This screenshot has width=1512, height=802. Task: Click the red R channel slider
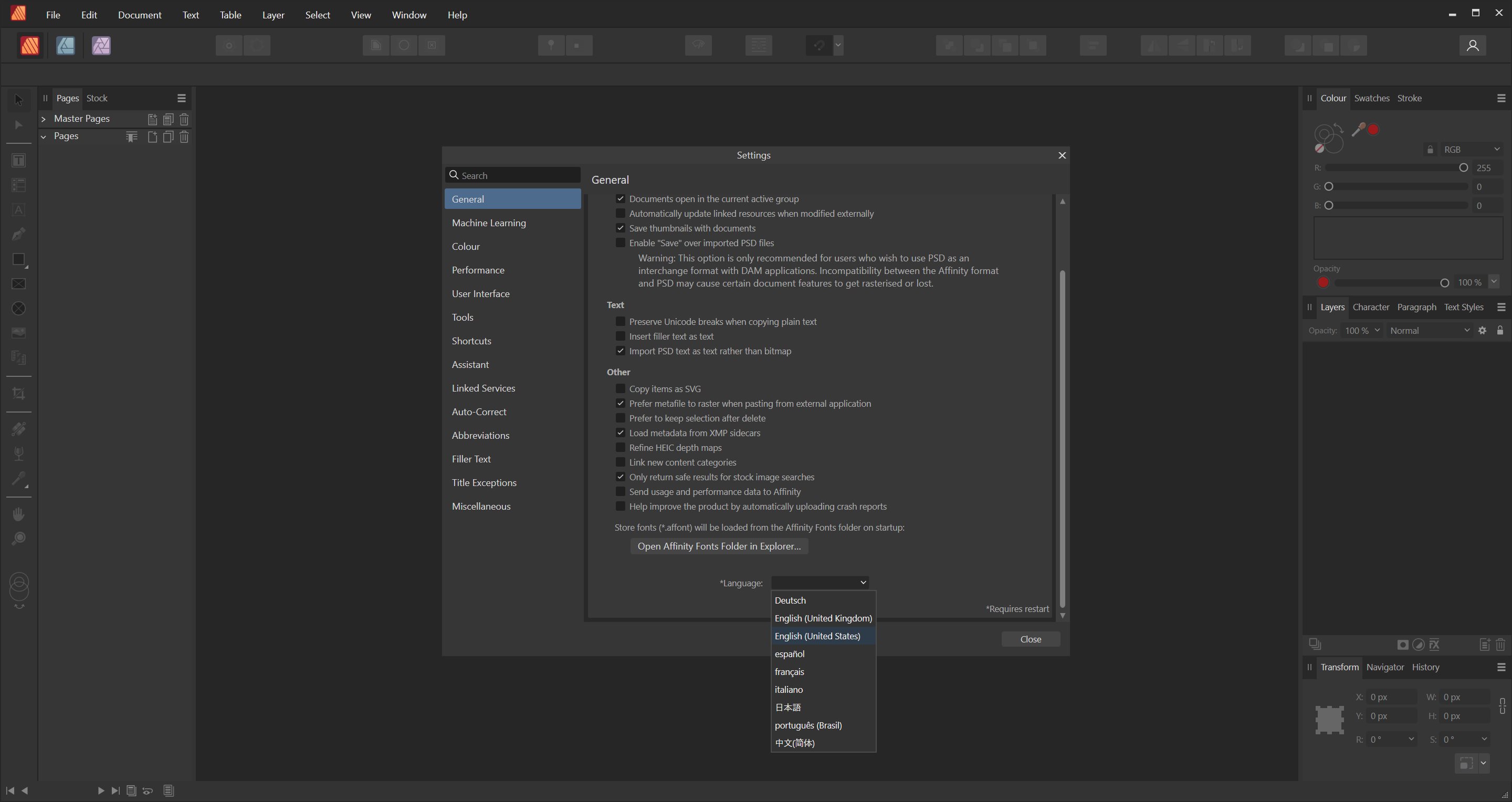pos(1397,168)
